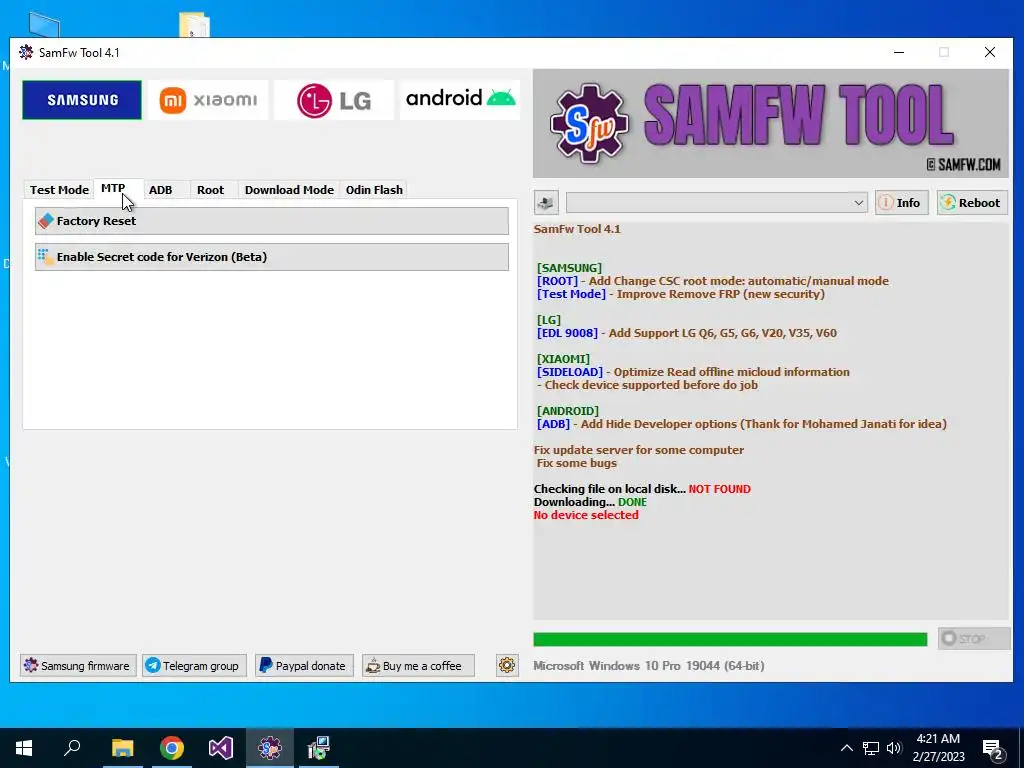This screenshot has width=1024, height=768.
Task: Click the green progress bar
Action: [730, 639]
